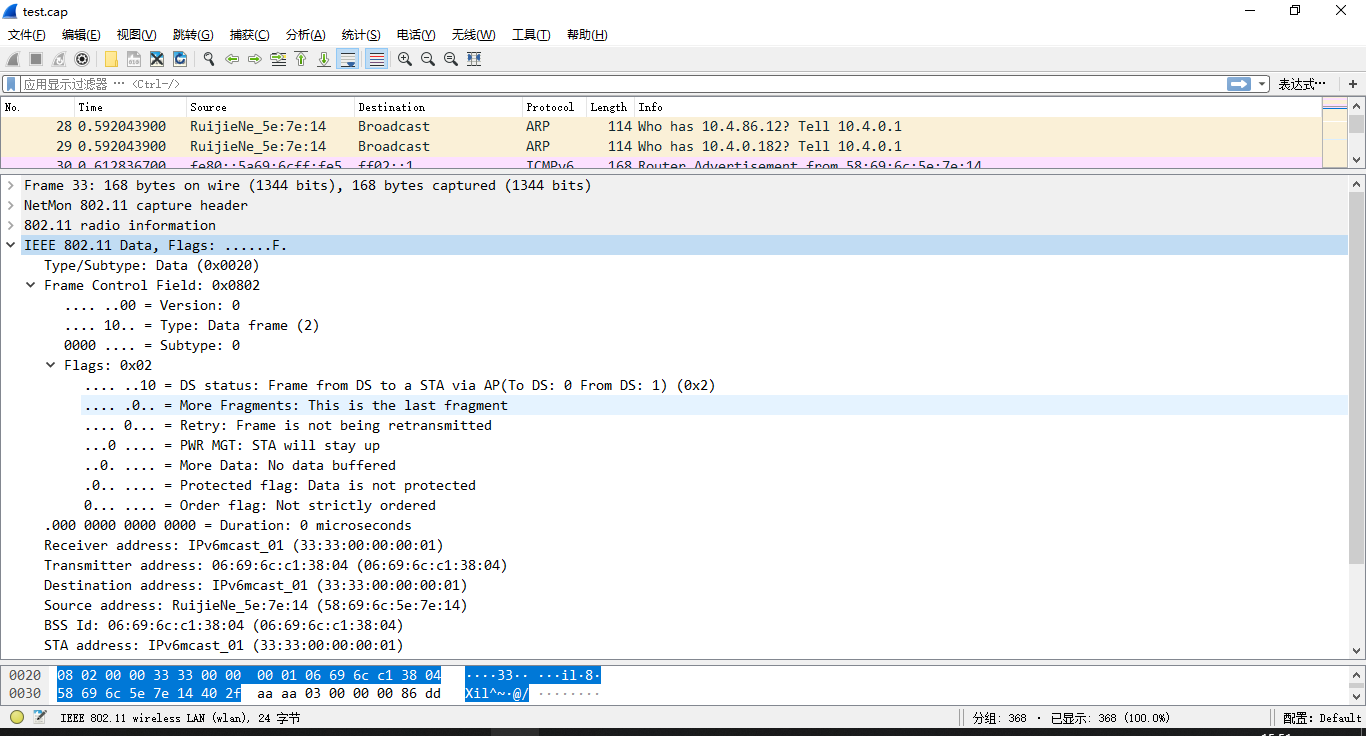Viewport: 1366px width, 736px height.
Task: Open the 无线 menu
Action: coord(471,34)
